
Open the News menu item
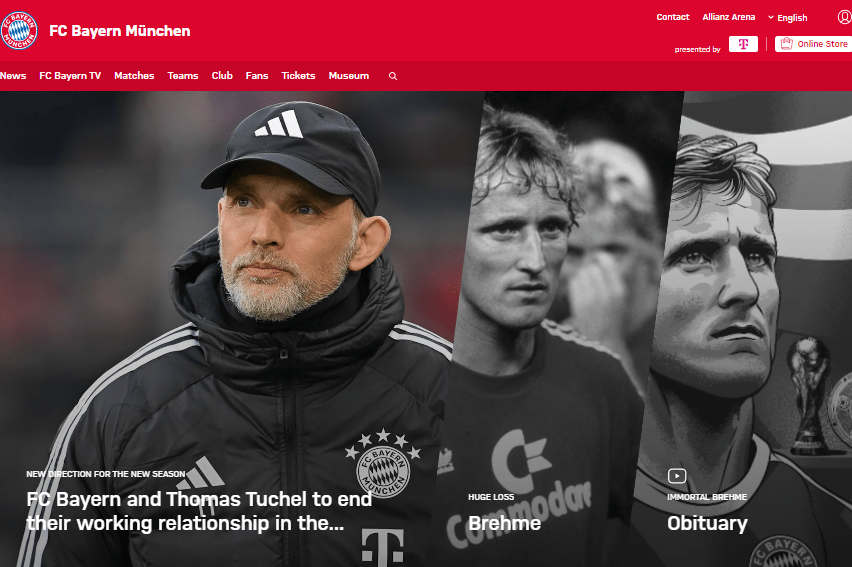point(13,76)
